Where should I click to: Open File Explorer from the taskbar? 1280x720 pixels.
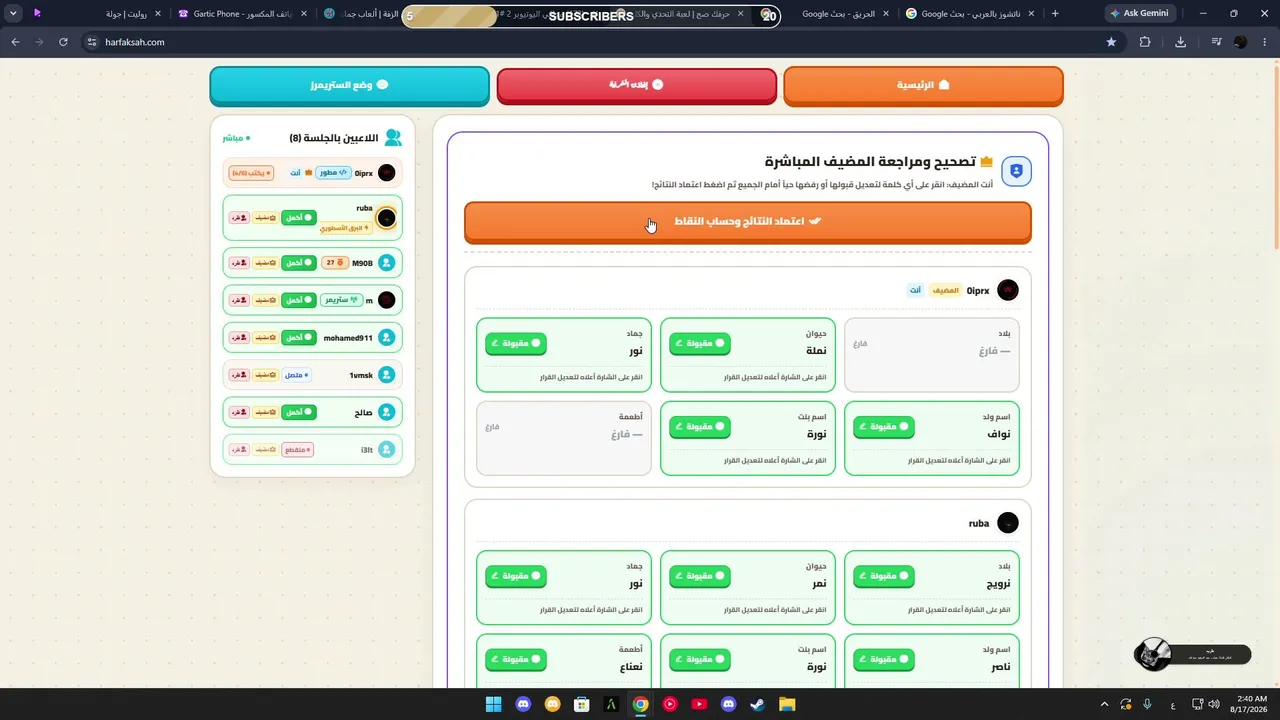pos(786,704)
